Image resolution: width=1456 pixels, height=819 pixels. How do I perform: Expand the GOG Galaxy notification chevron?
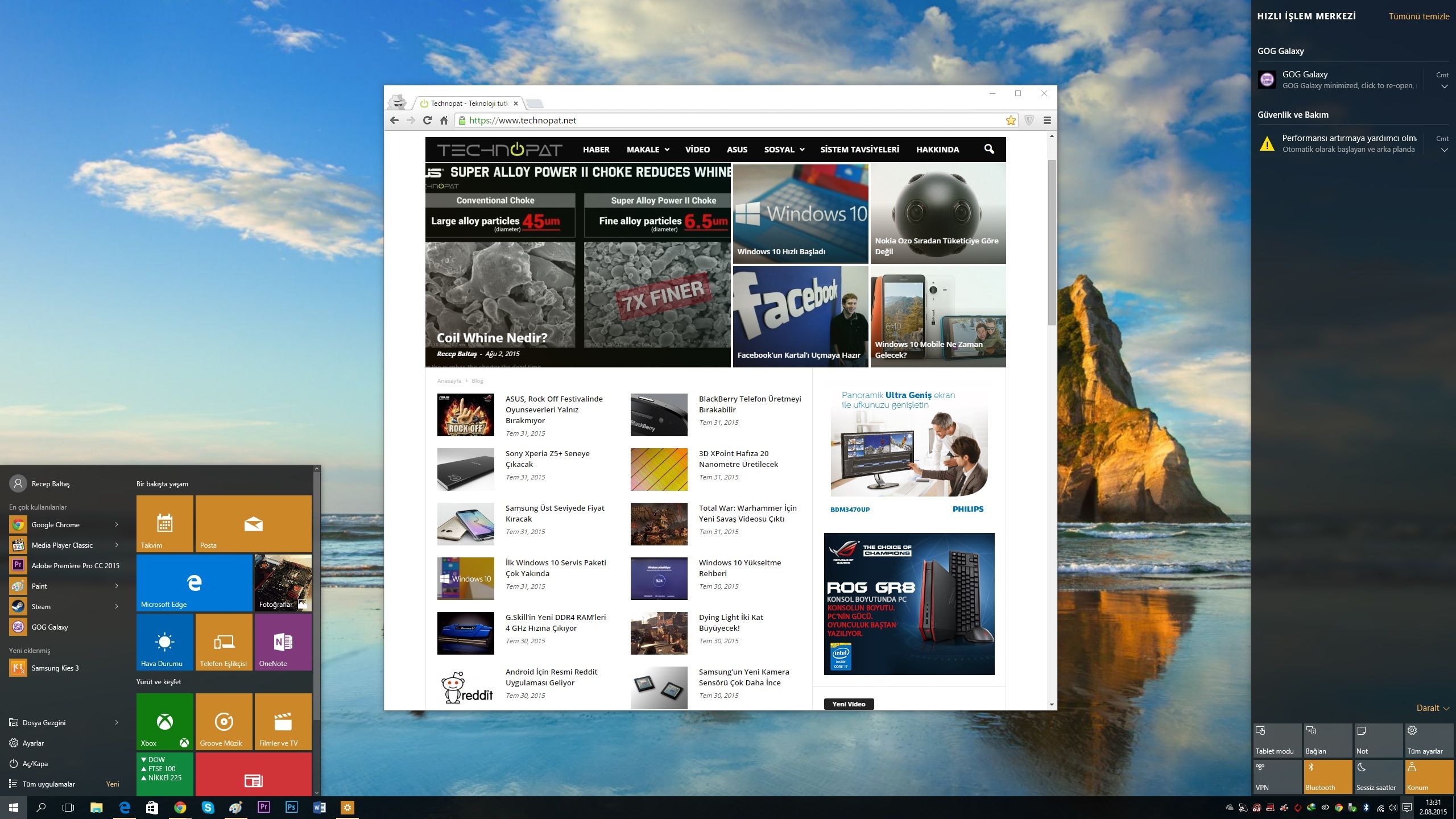point(1443,86)
